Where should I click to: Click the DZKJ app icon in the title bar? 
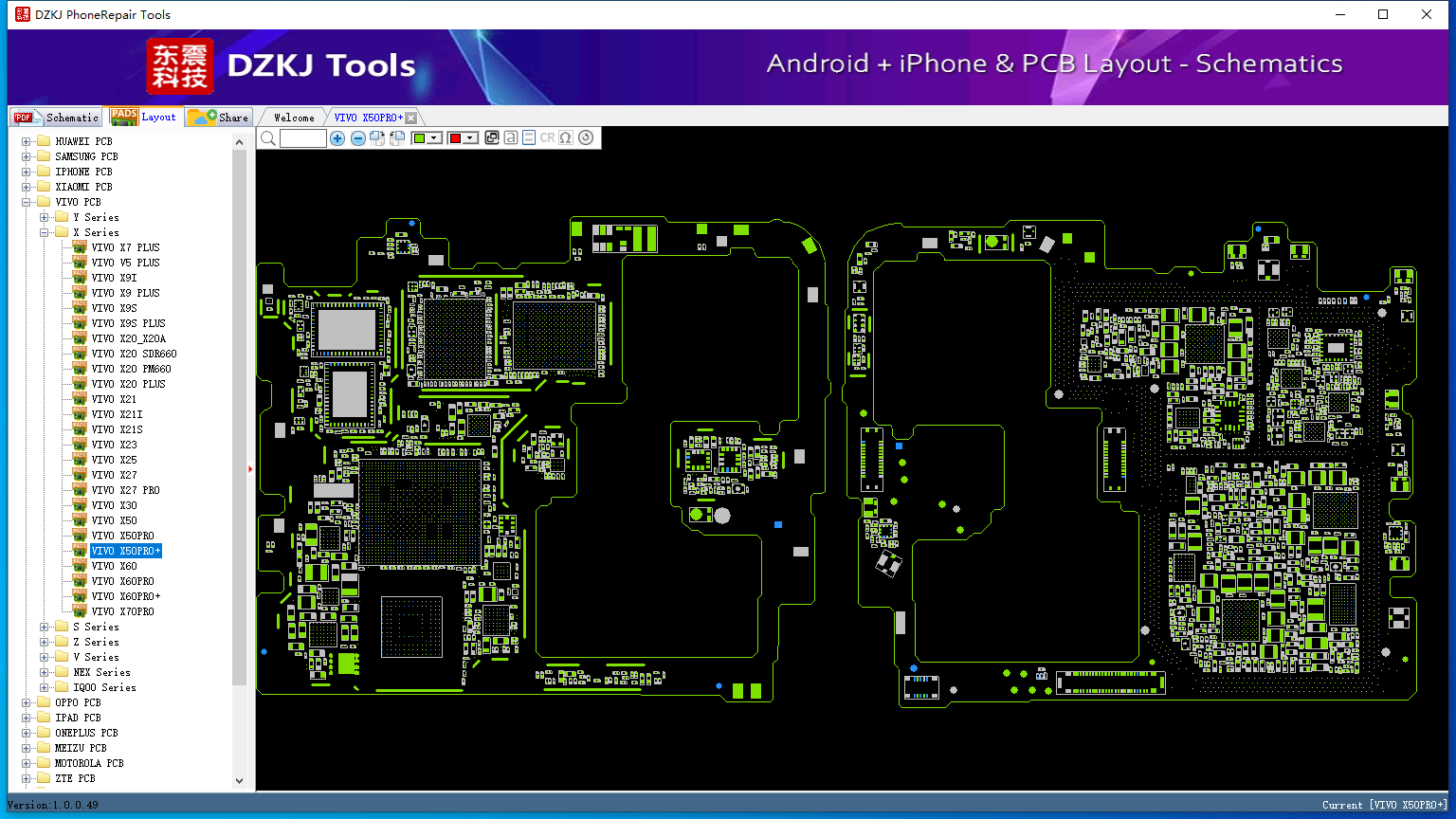click(x=23, y=14)
